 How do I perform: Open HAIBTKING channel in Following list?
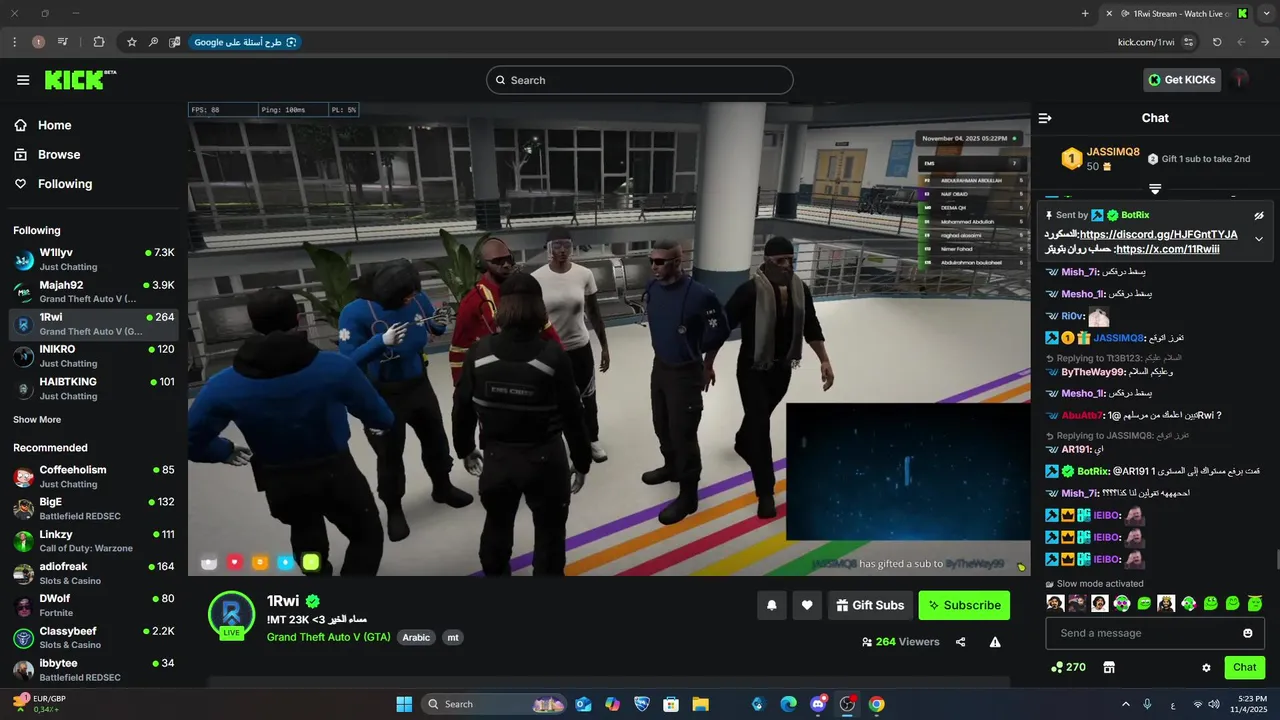tap(94, 388)
